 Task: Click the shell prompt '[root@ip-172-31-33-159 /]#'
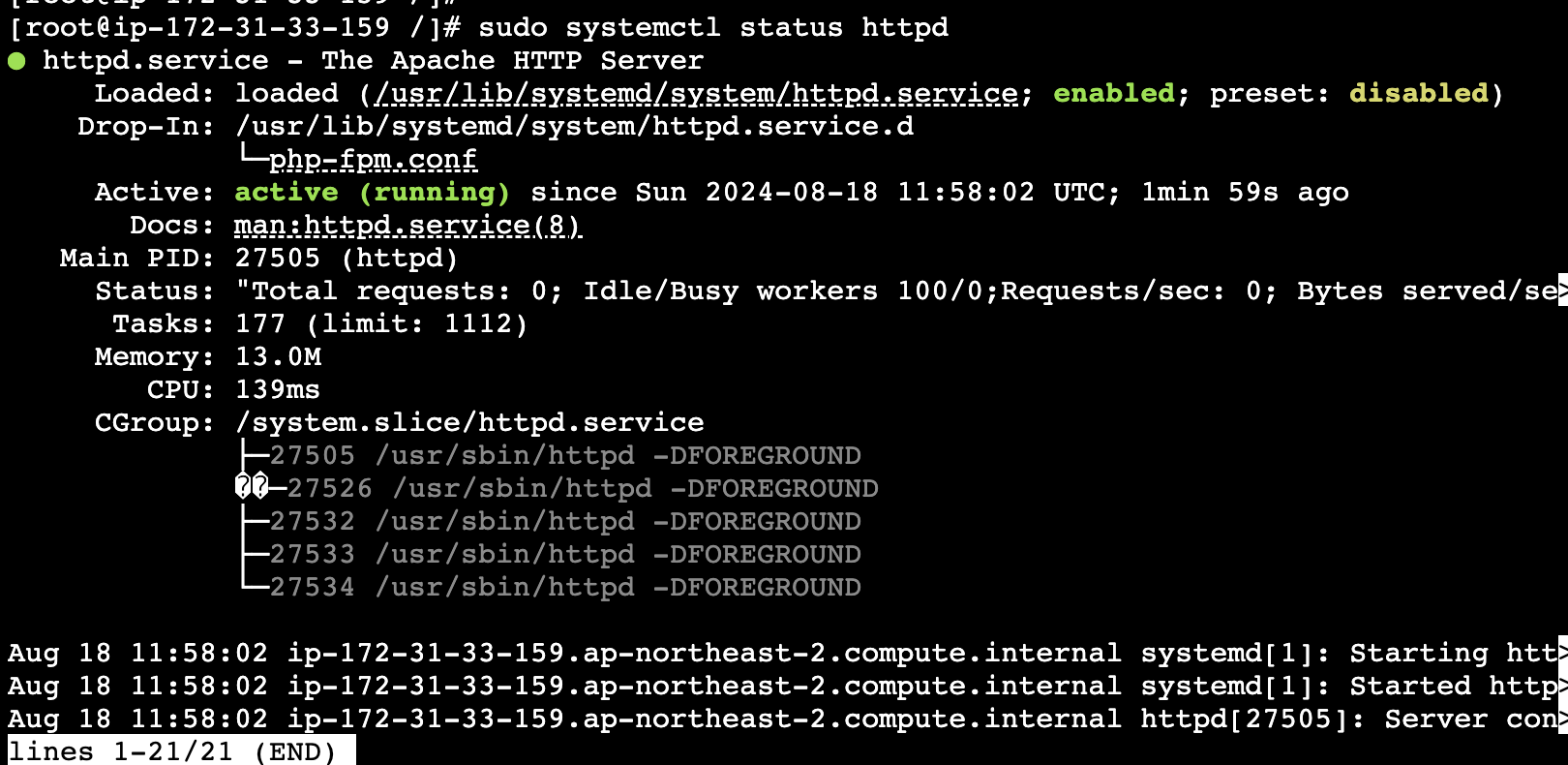pos(234,28)
